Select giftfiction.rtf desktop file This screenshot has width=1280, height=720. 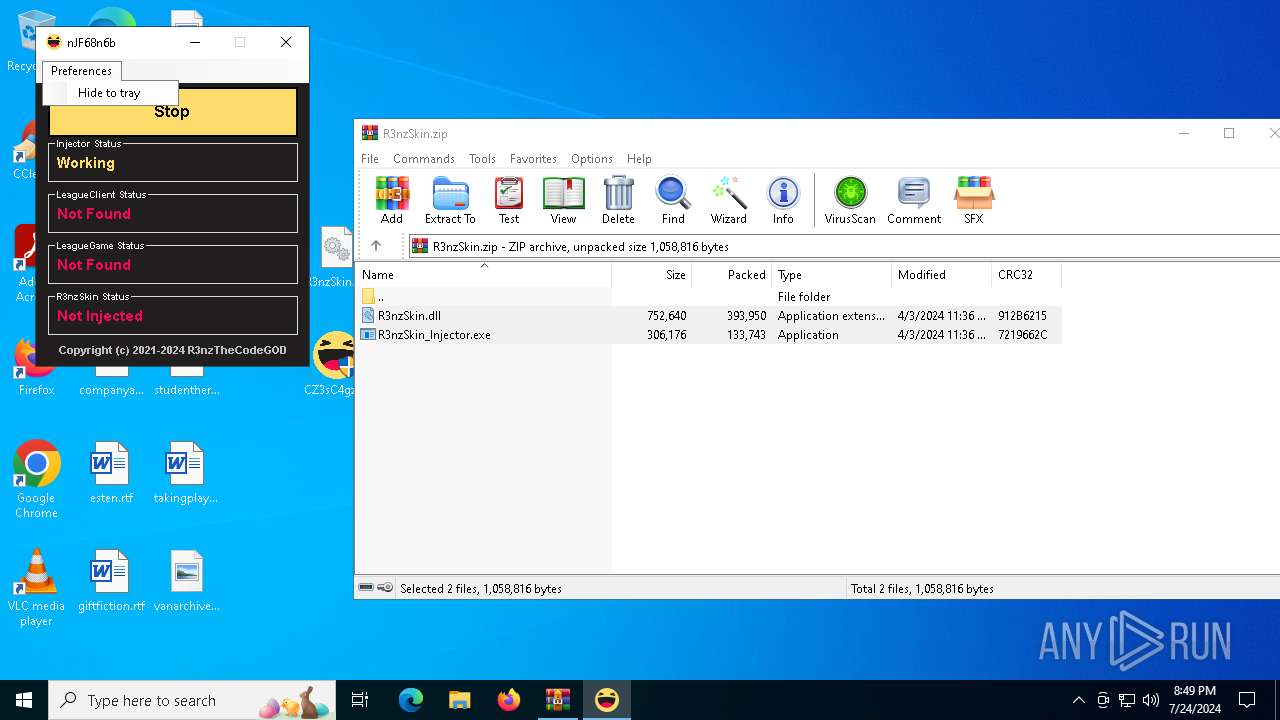tap(111, 581)
